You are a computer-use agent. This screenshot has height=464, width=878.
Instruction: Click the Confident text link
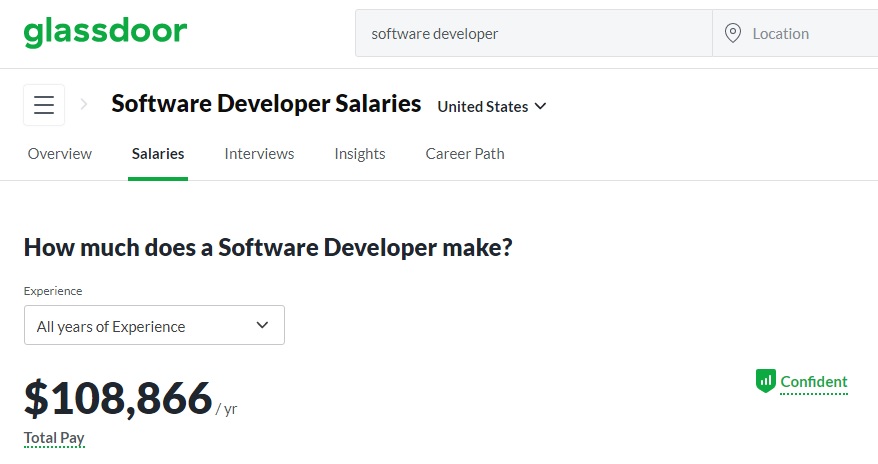coord(814,381)
